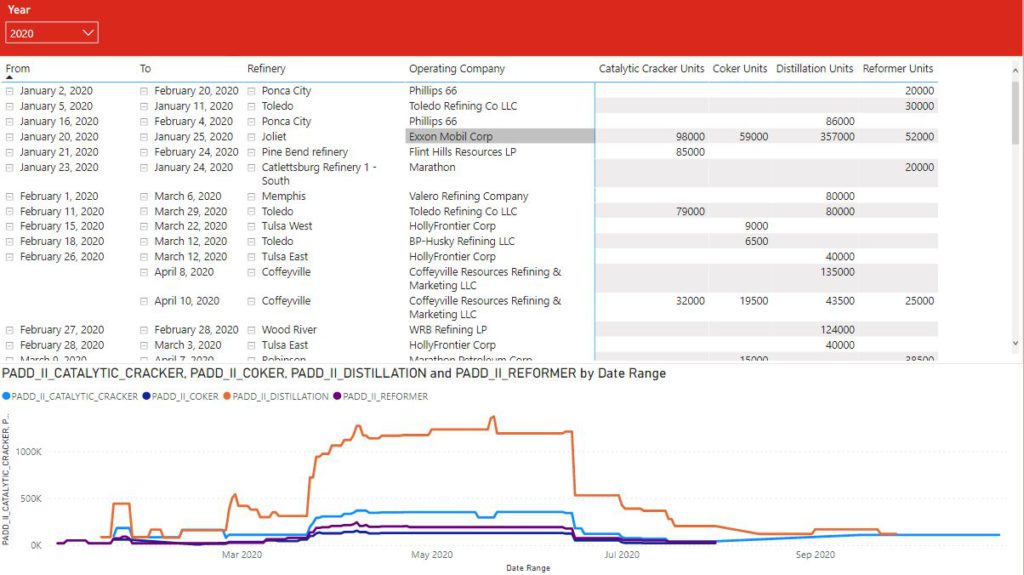Sort by the Refinery column header
The image size is (1024, 575).
click(x=266, y=68)
